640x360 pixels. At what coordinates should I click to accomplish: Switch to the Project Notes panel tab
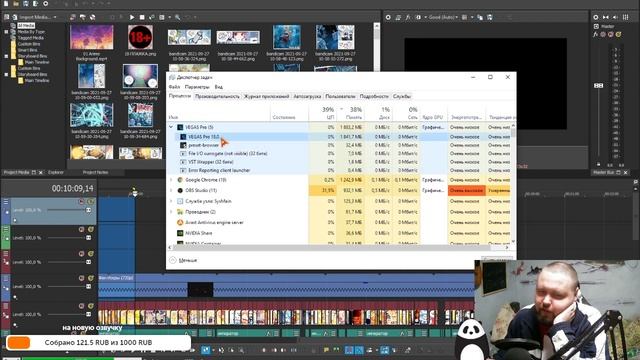click(96, 173)
